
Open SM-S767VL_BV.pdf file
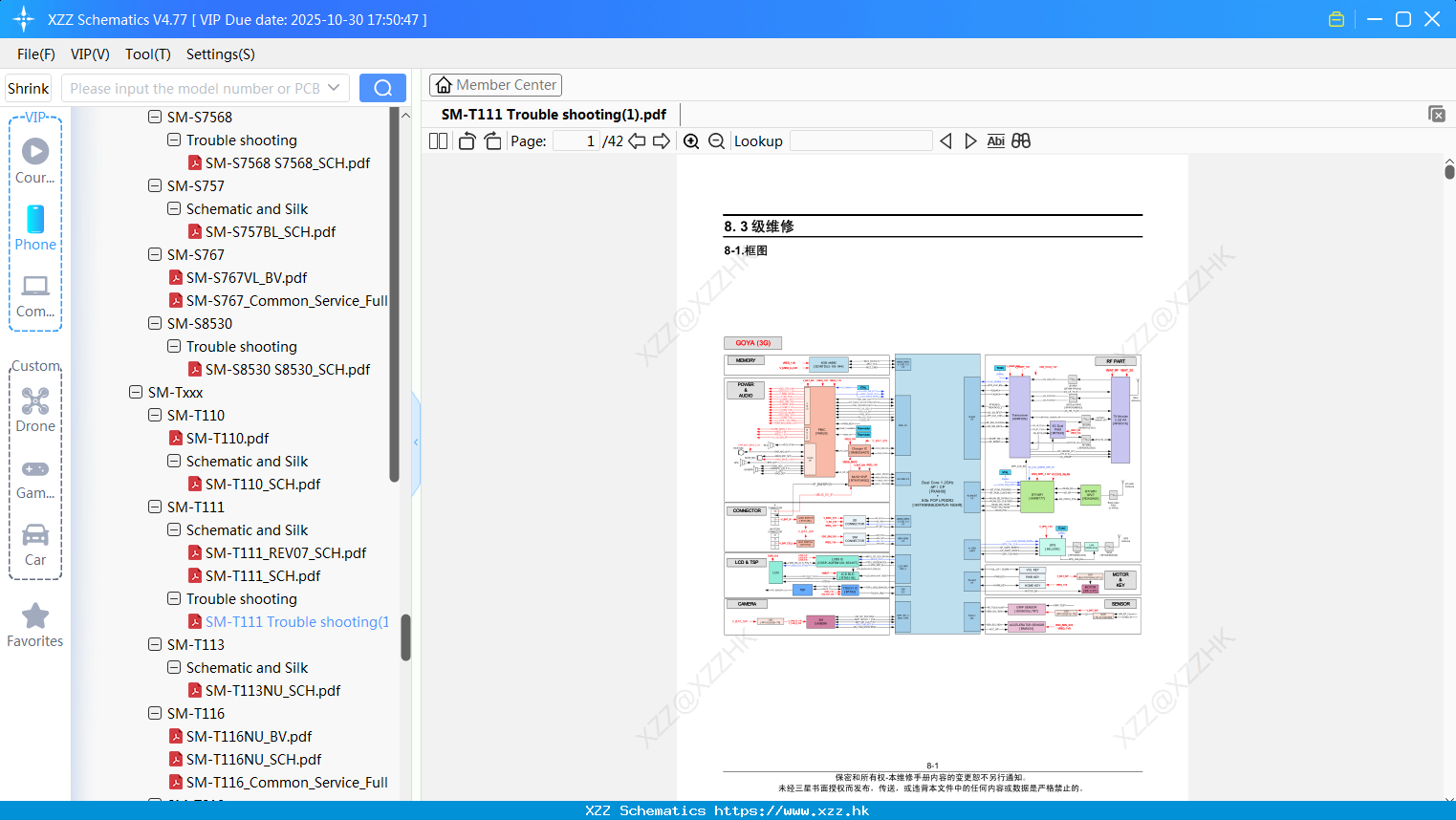[x=247, y=277]
